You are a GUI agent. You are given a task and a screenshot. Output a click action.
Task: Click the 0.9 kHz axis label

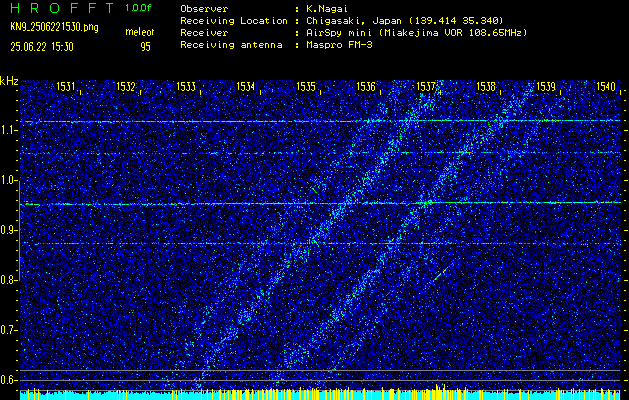tap(8, 229)
